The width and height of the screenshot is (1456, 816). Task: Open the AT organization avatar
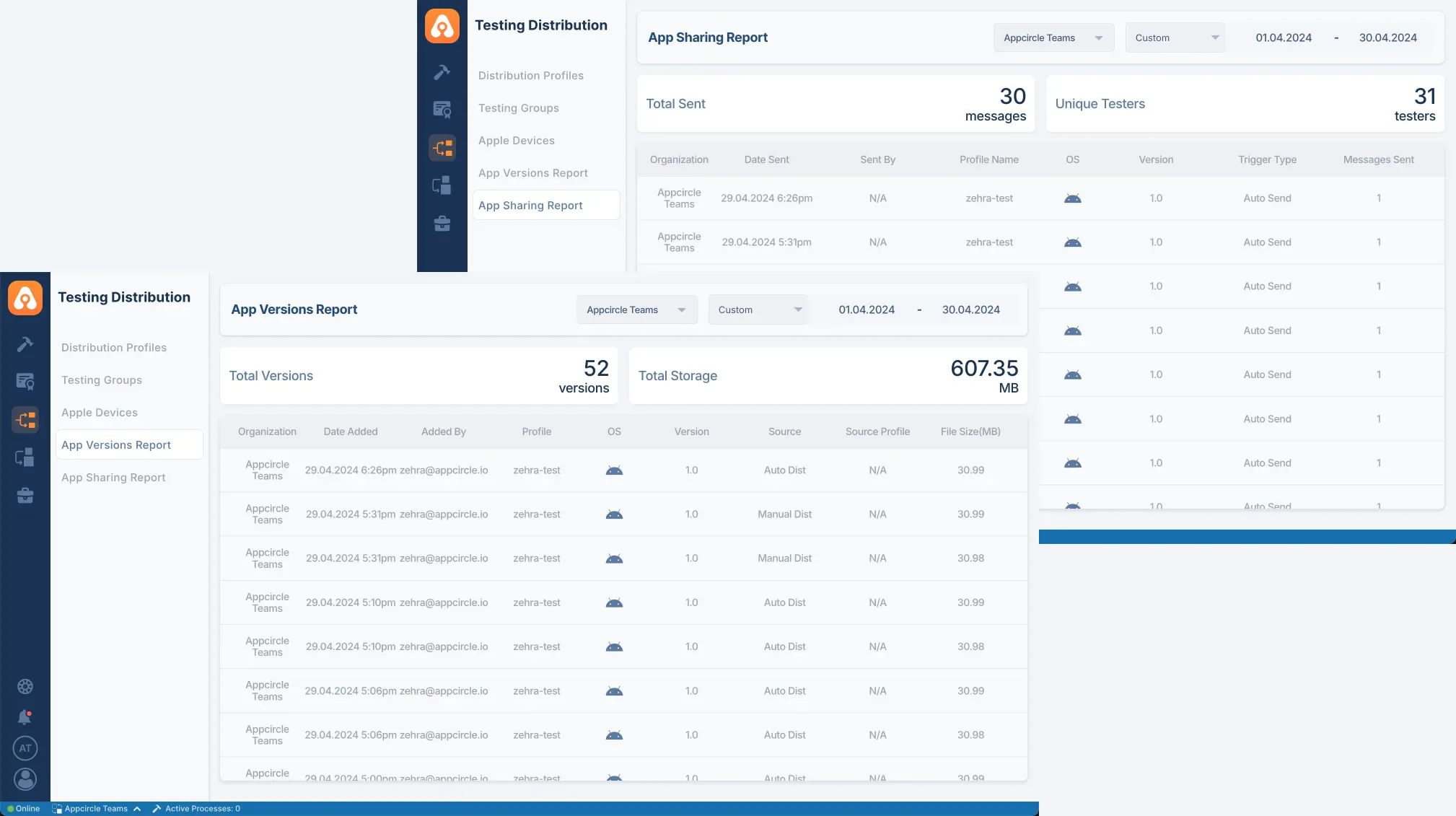pos(25,748)
